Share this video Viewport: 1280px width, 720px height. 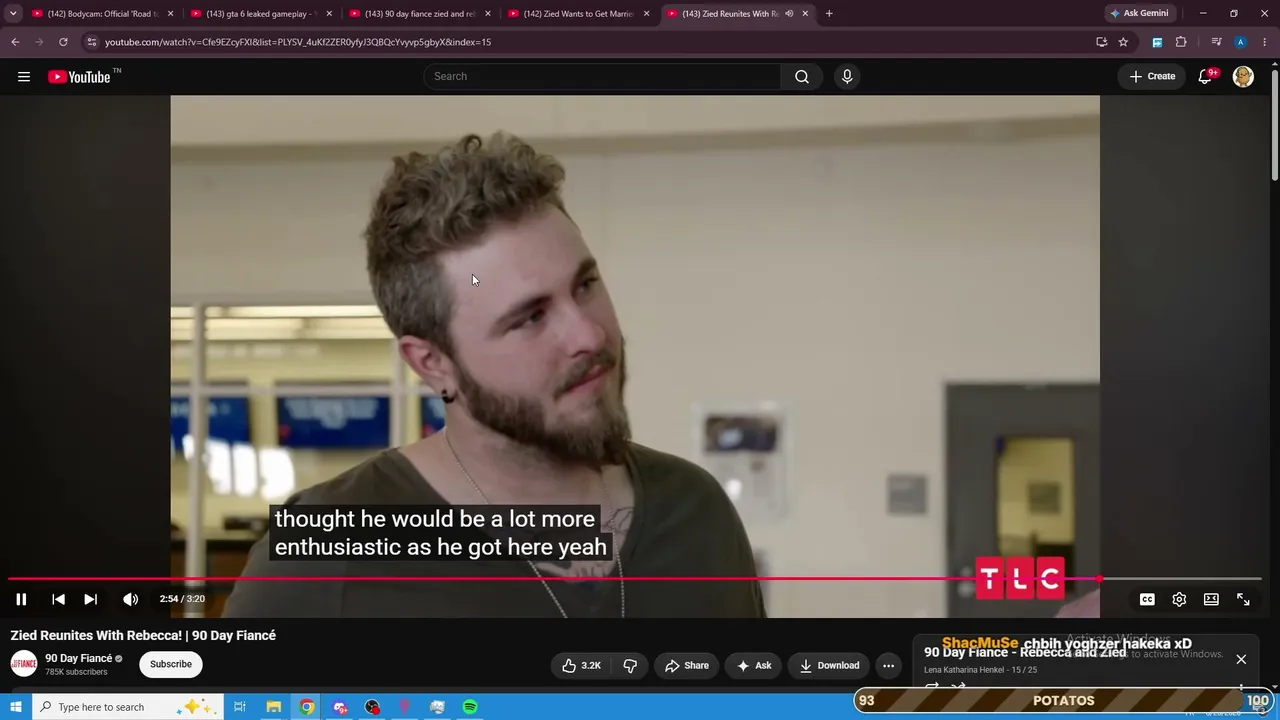(x=687, y=666)
